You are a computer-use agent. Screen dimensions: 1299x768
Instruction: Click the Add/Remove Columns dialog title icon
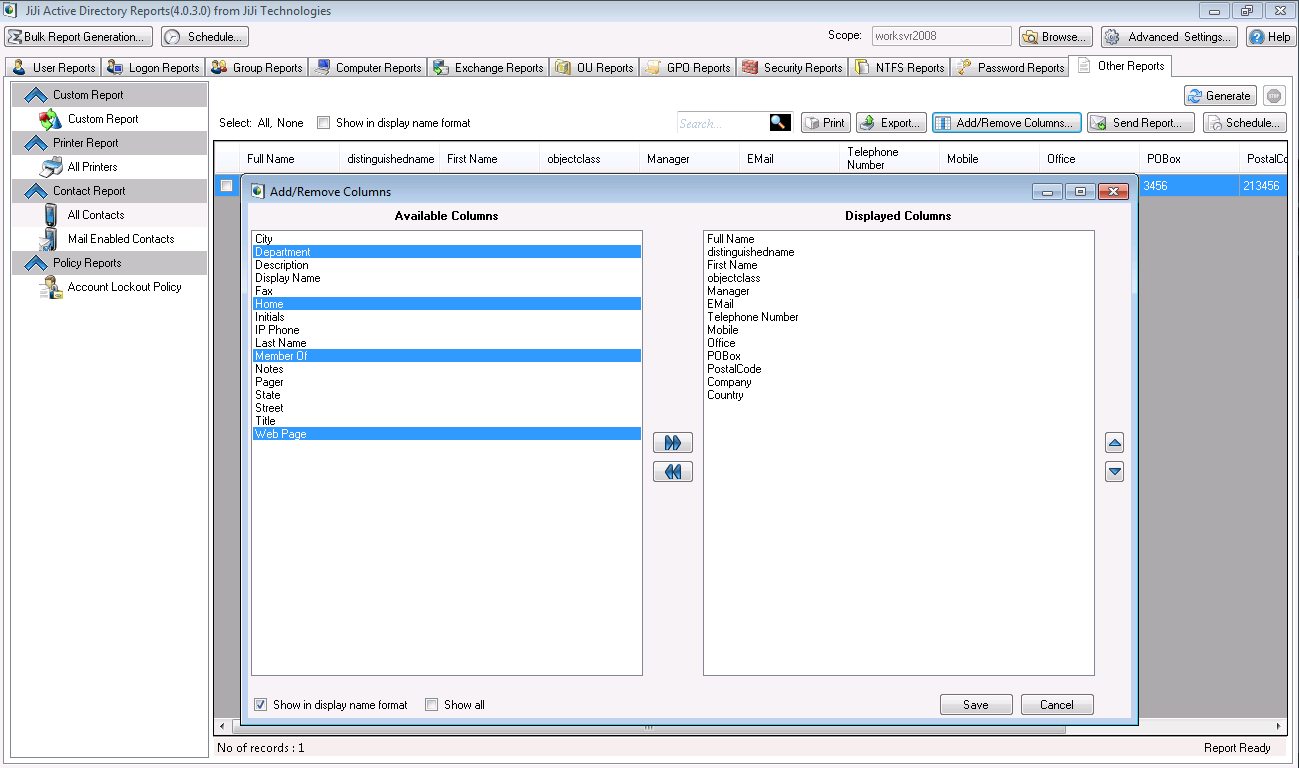tap(258, 191)
